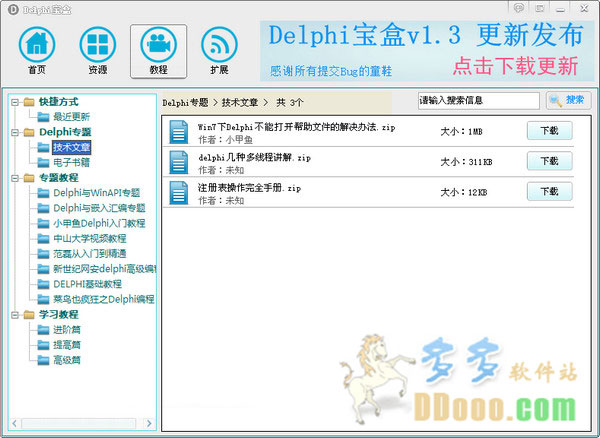Download delphi几种多线程讲解.zip
The width and height of the screenshot is (600, 438).
coord(549,161)
